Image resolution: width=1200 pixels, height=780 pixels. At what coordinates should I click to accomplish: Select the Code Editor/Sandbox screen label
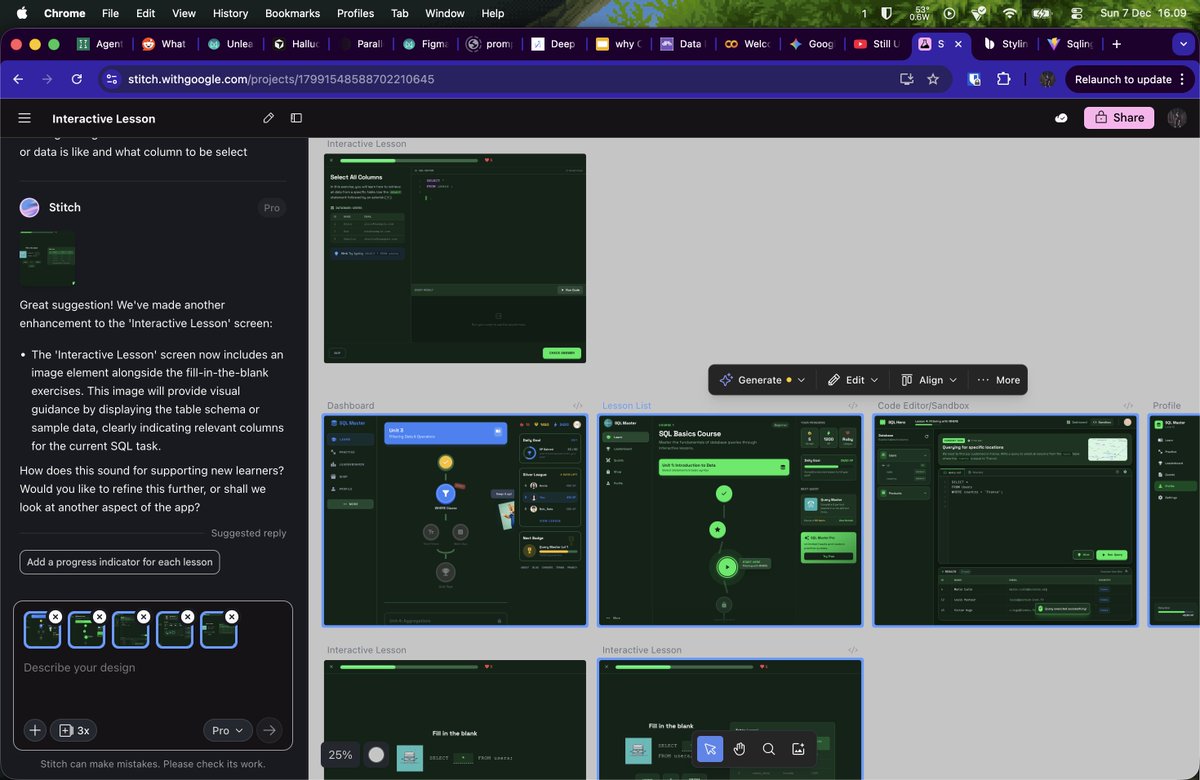[922, 406]
